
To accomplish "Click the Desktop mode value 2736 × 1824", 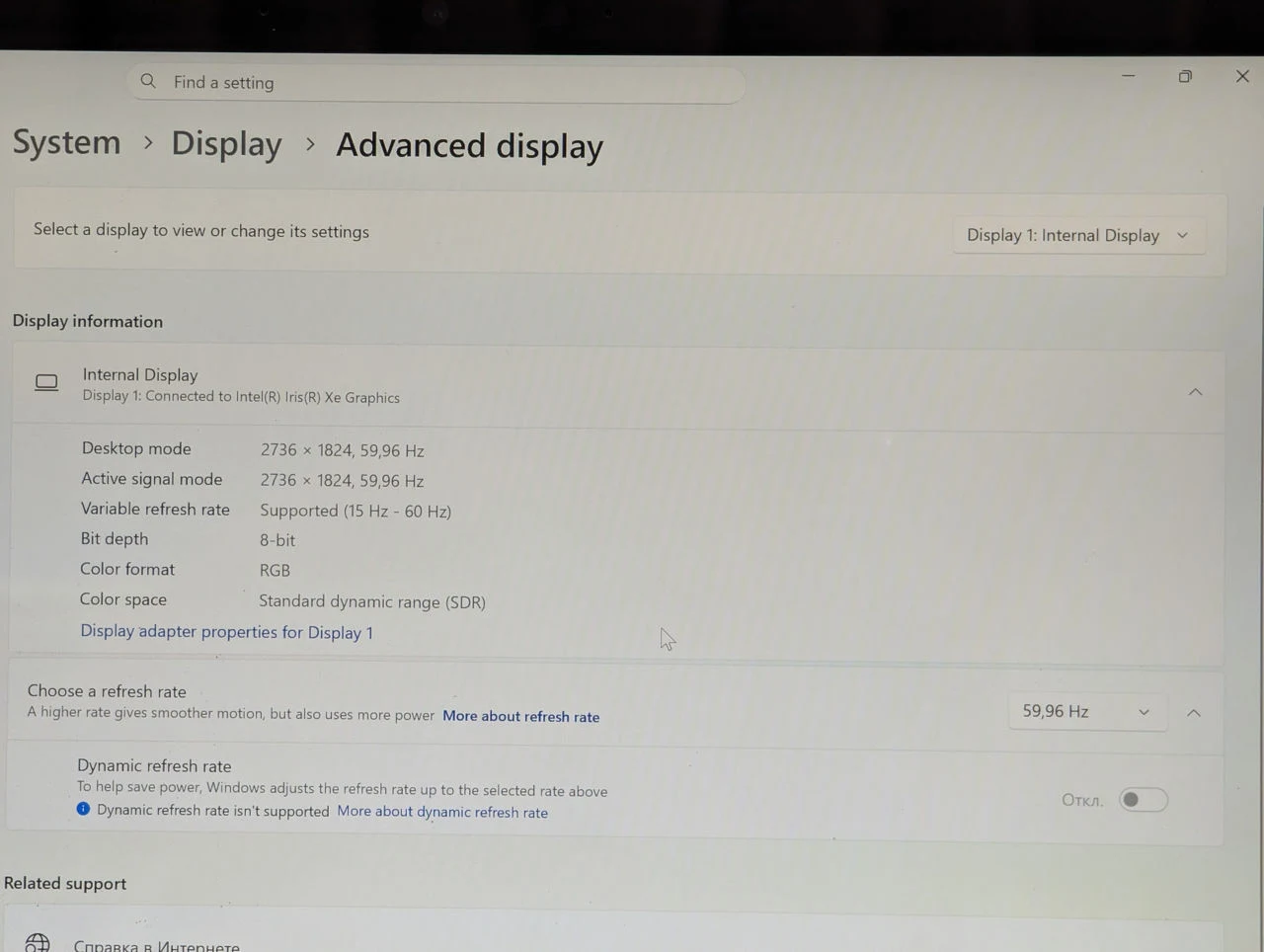I will point(343,450).
